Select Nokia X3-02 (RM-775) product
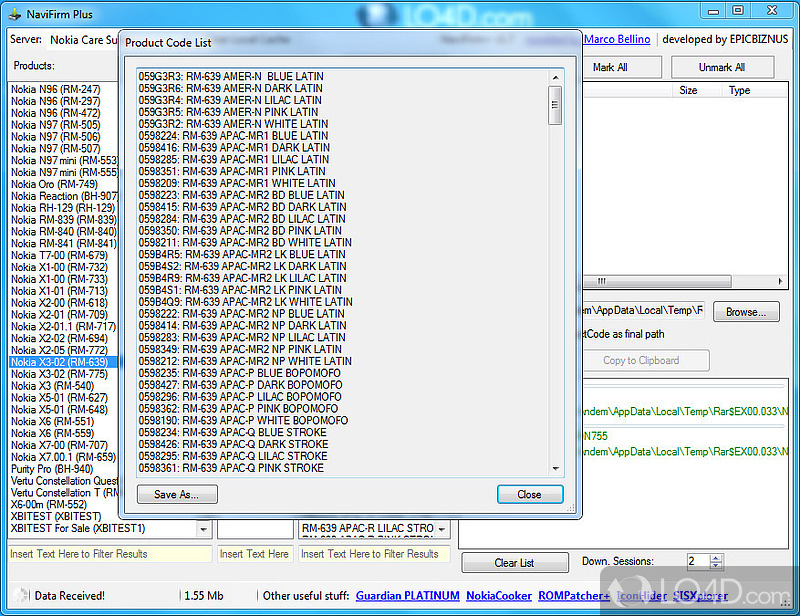The width and height of the screenshot is (800, 616). coord(59,374)
